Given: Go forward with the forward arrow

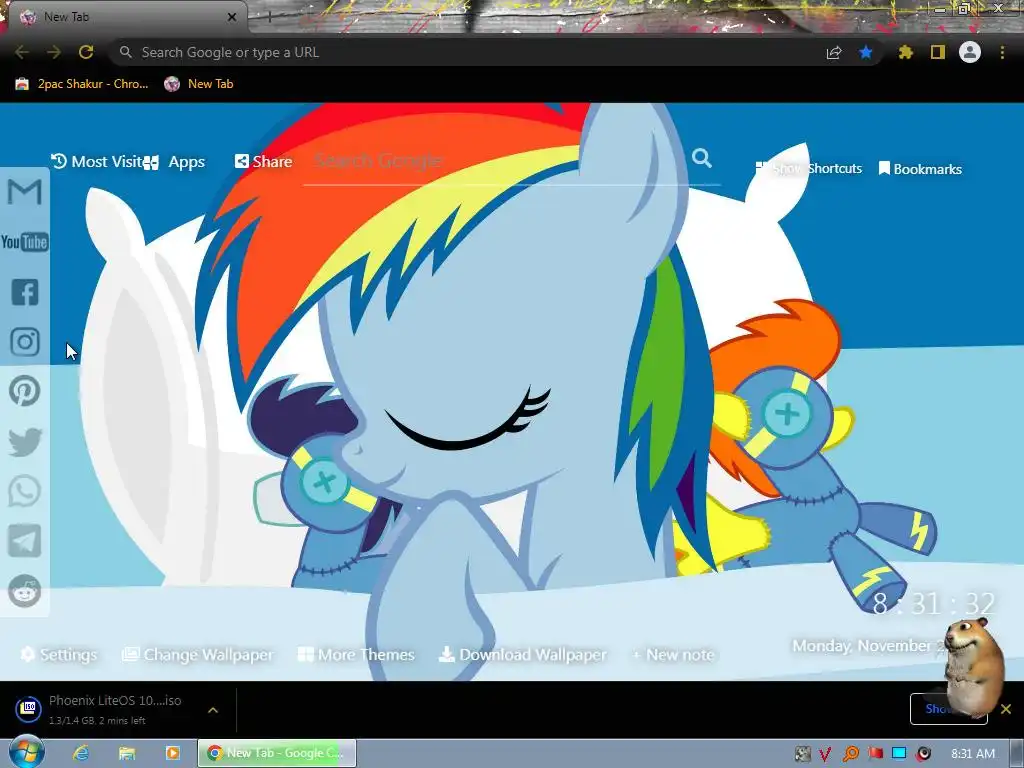Looking at the screenshot, I should pyautogui.click(x=54, y=52).
